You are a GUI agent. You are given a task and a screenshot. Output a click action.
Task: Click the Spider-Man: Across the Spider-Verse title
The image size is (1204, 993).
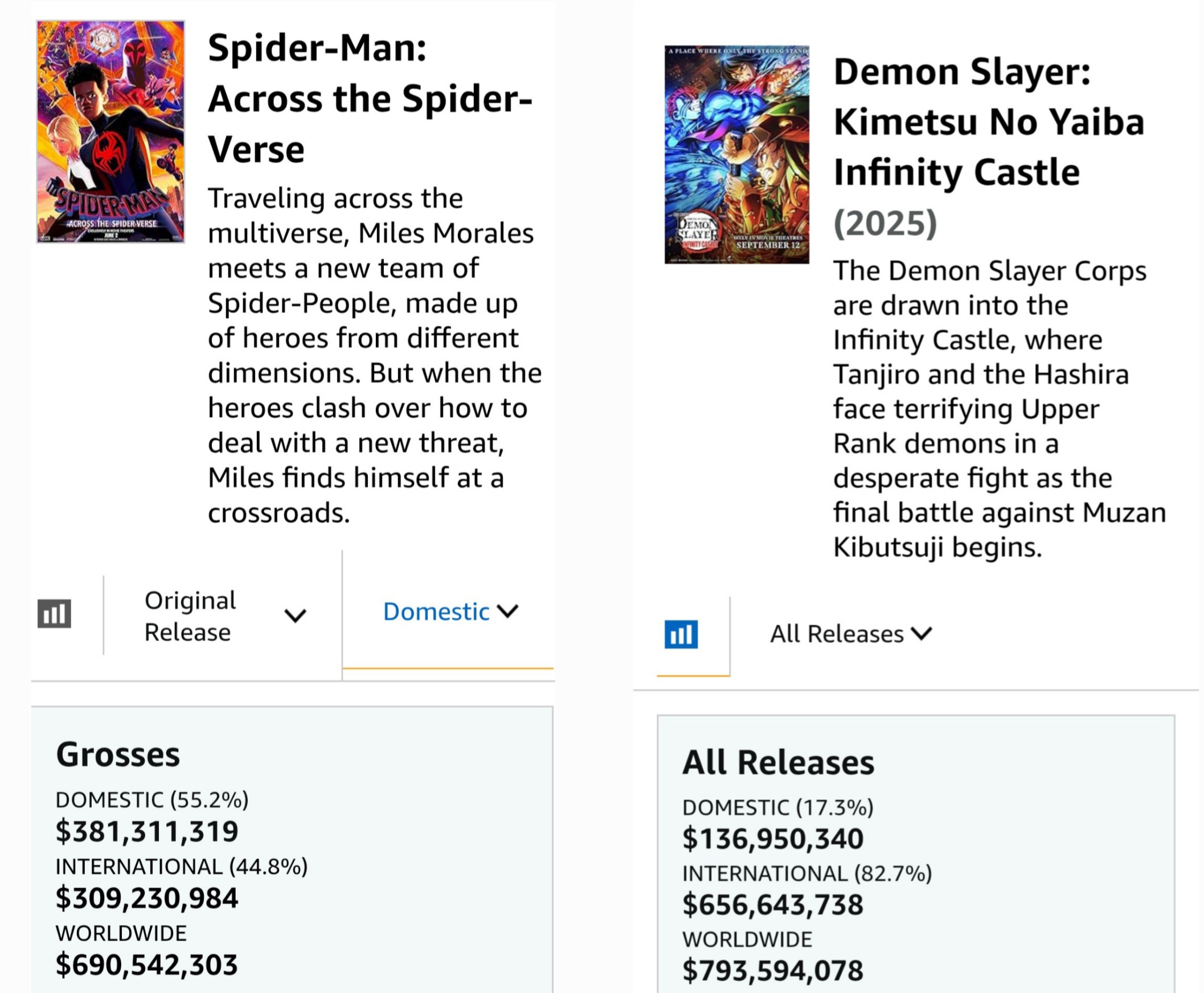coord(370,99)
